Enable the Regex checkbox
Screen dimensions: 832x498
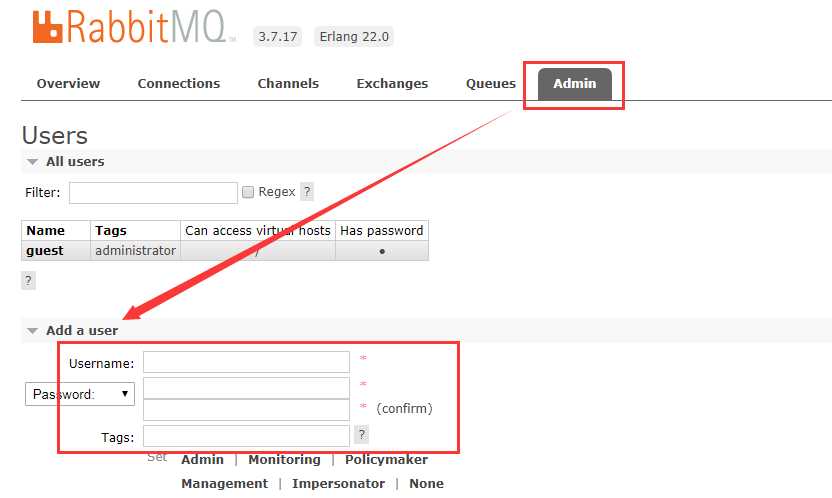click(x=248, y=192)
